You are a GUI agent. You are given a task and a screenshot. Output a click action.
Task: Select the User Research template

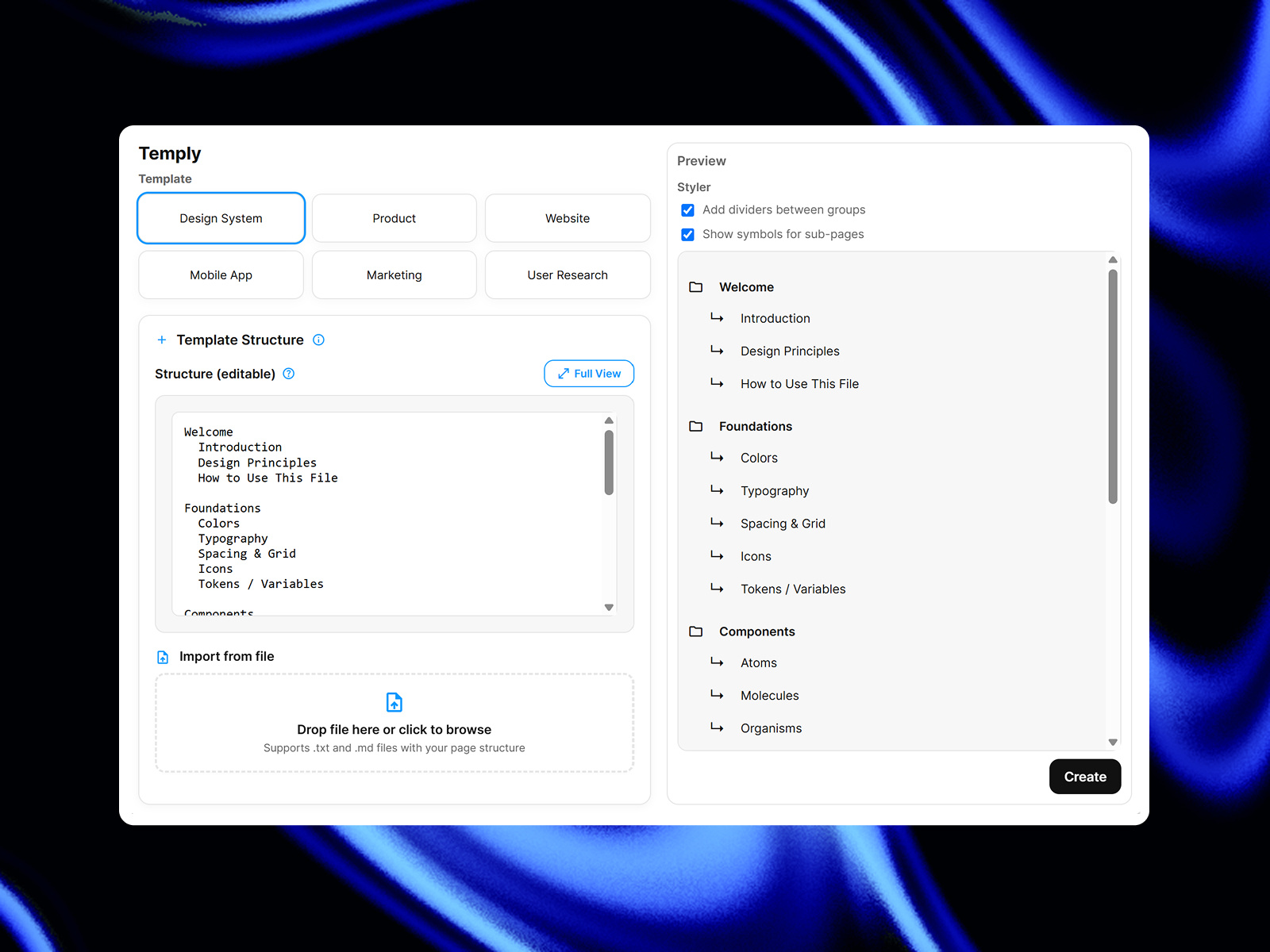click(568, 275)
